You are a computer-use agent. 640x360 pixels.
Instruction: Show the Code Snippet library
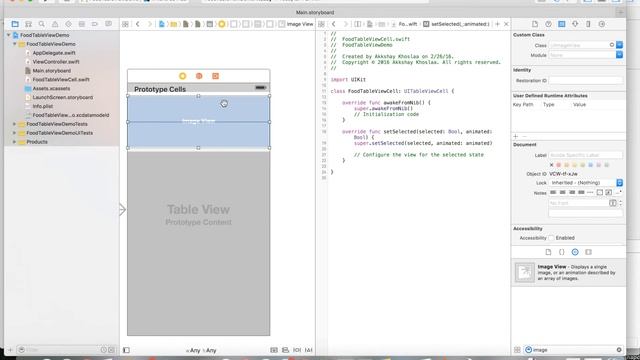click(x=562, y=252)
